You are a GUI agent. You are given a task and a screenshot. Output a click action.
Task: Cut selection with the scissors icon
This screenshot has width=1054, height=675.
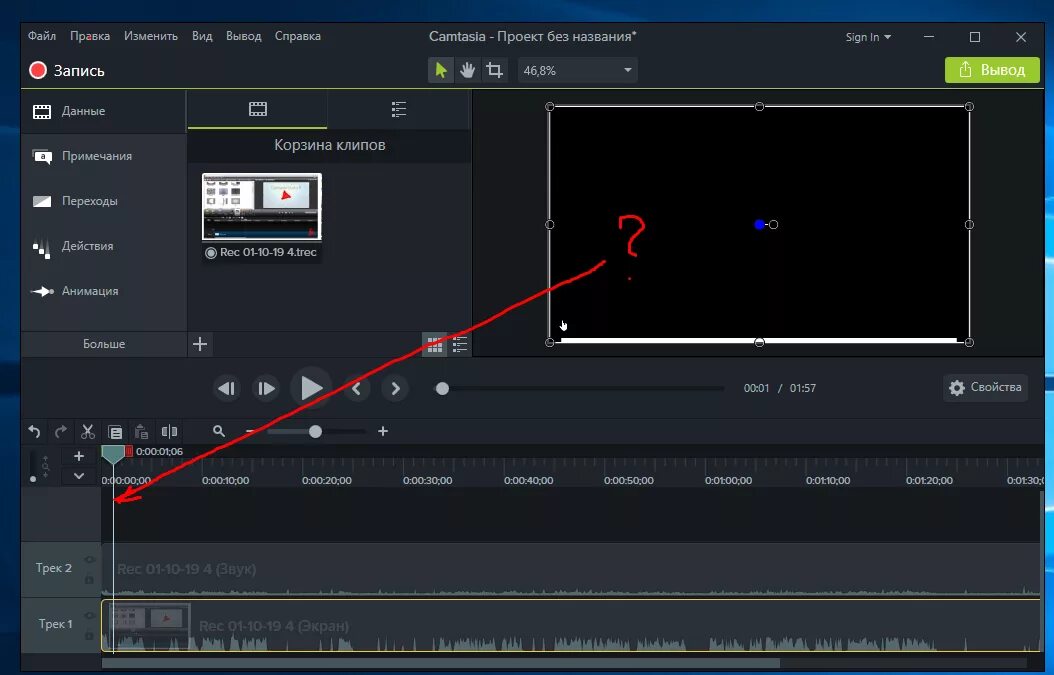click(87, 432)
